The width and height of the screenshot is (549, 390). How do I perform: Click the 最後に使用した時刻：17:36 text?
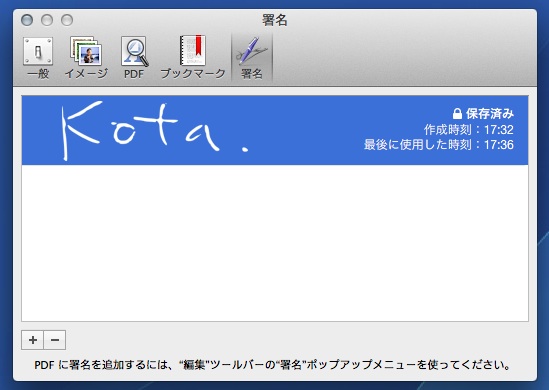pyautogui.click(x=438, y=144)
